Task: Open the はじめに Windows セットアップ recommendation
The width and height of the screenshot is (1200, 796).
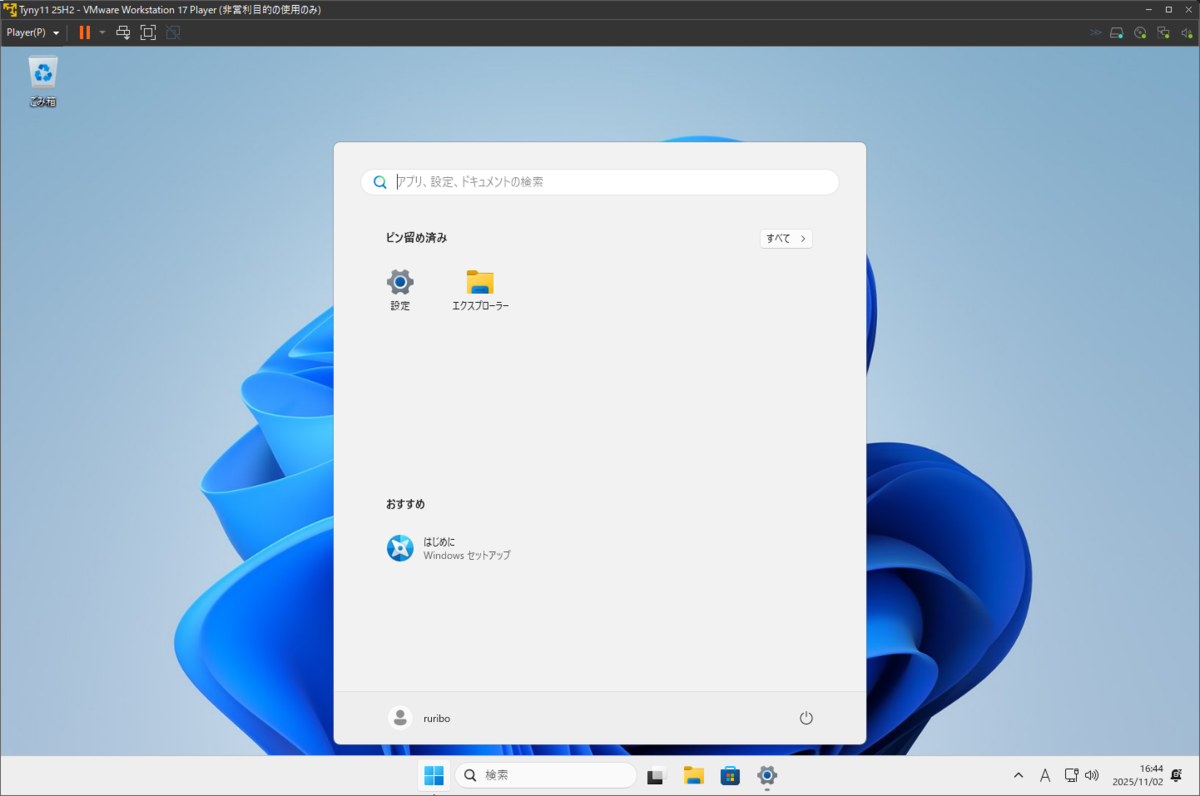Action: pyautogui.click(x=449, y=548)
